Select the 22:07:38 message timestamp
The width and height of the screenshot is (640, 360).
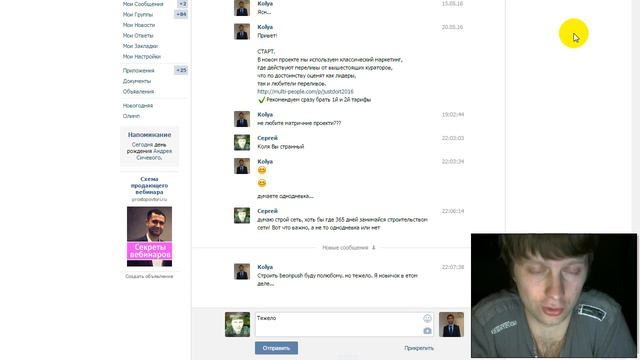point(453,267)
